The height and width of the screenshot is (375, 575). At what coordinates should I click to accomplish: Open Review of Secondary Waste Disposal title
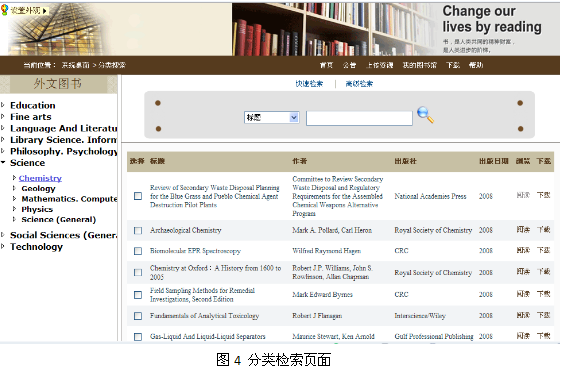(215, 196)
